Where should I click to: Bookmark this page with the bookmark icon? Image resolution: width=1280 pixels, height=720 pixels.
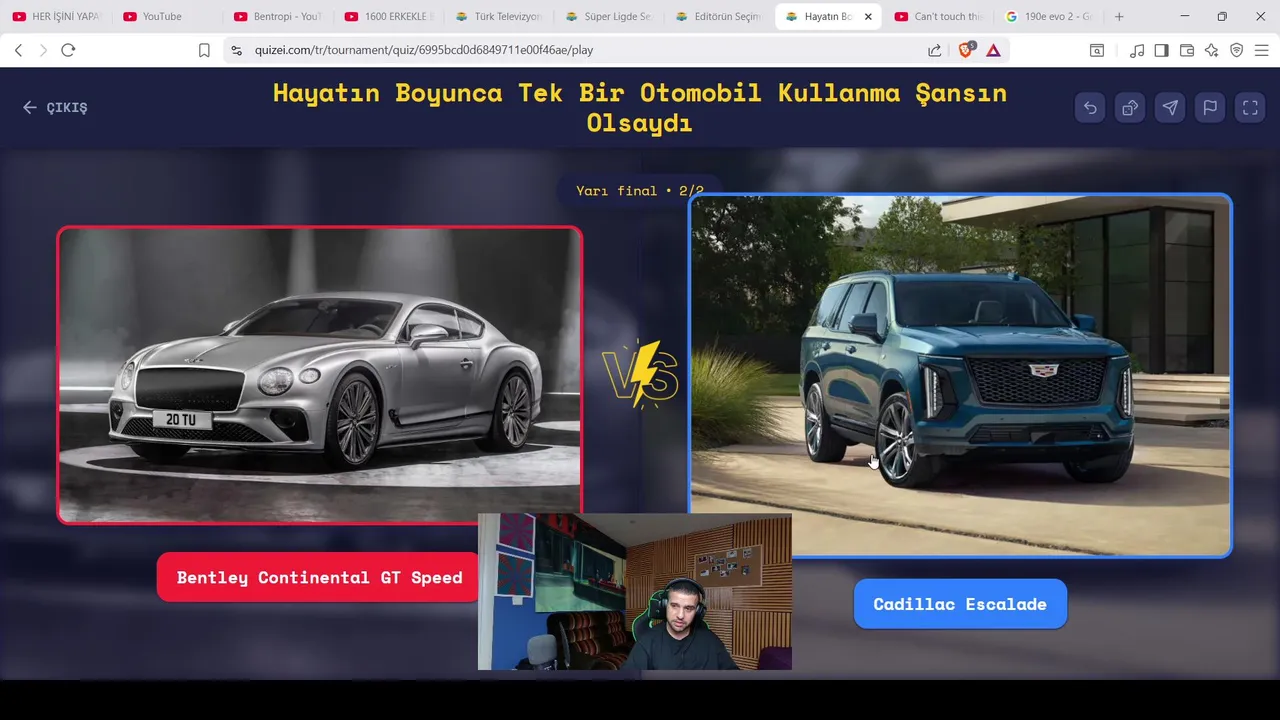point(204,50)
